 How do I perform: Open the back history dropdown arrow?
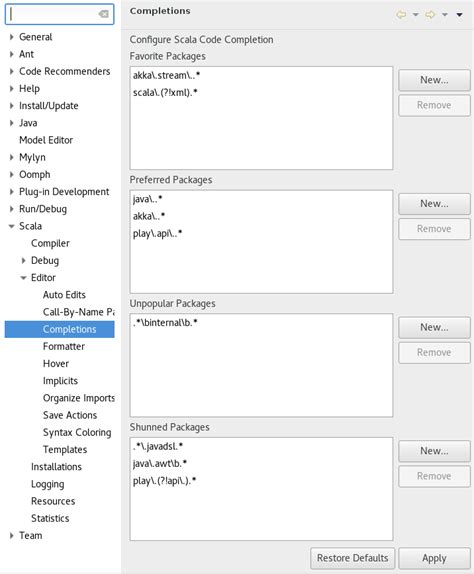[x=415, y=15]
